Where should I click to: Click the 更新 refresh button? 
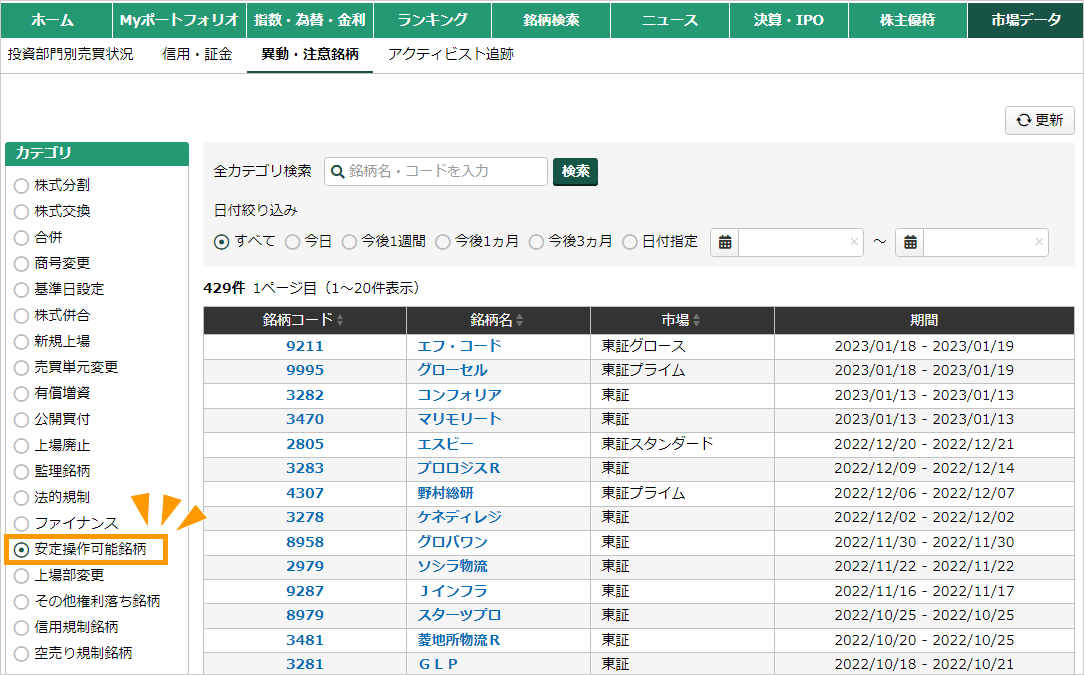click(x=1040, y=120)
